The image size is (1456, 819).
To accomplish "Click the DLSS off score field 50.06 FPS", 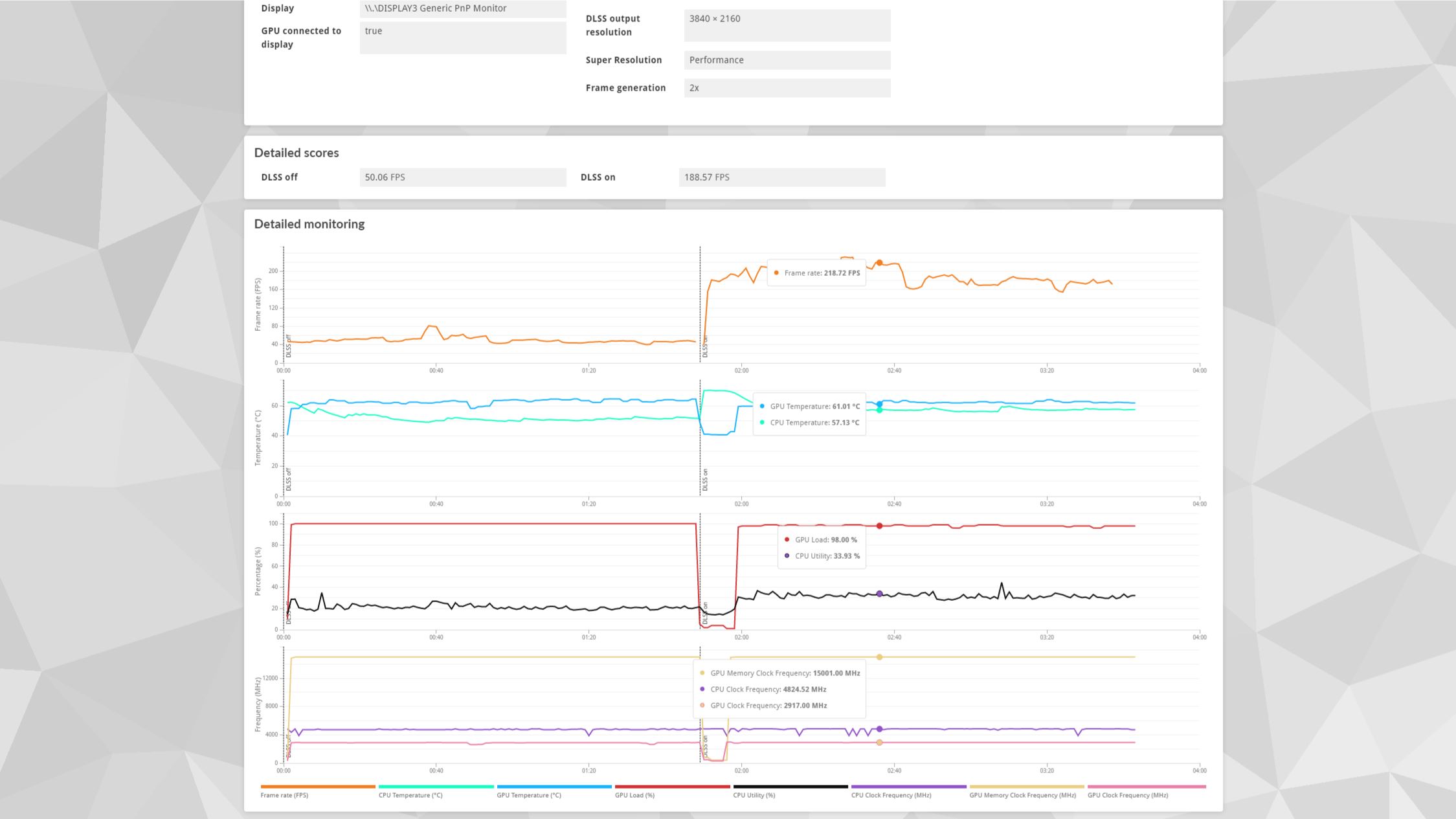I will coord(462,177).
